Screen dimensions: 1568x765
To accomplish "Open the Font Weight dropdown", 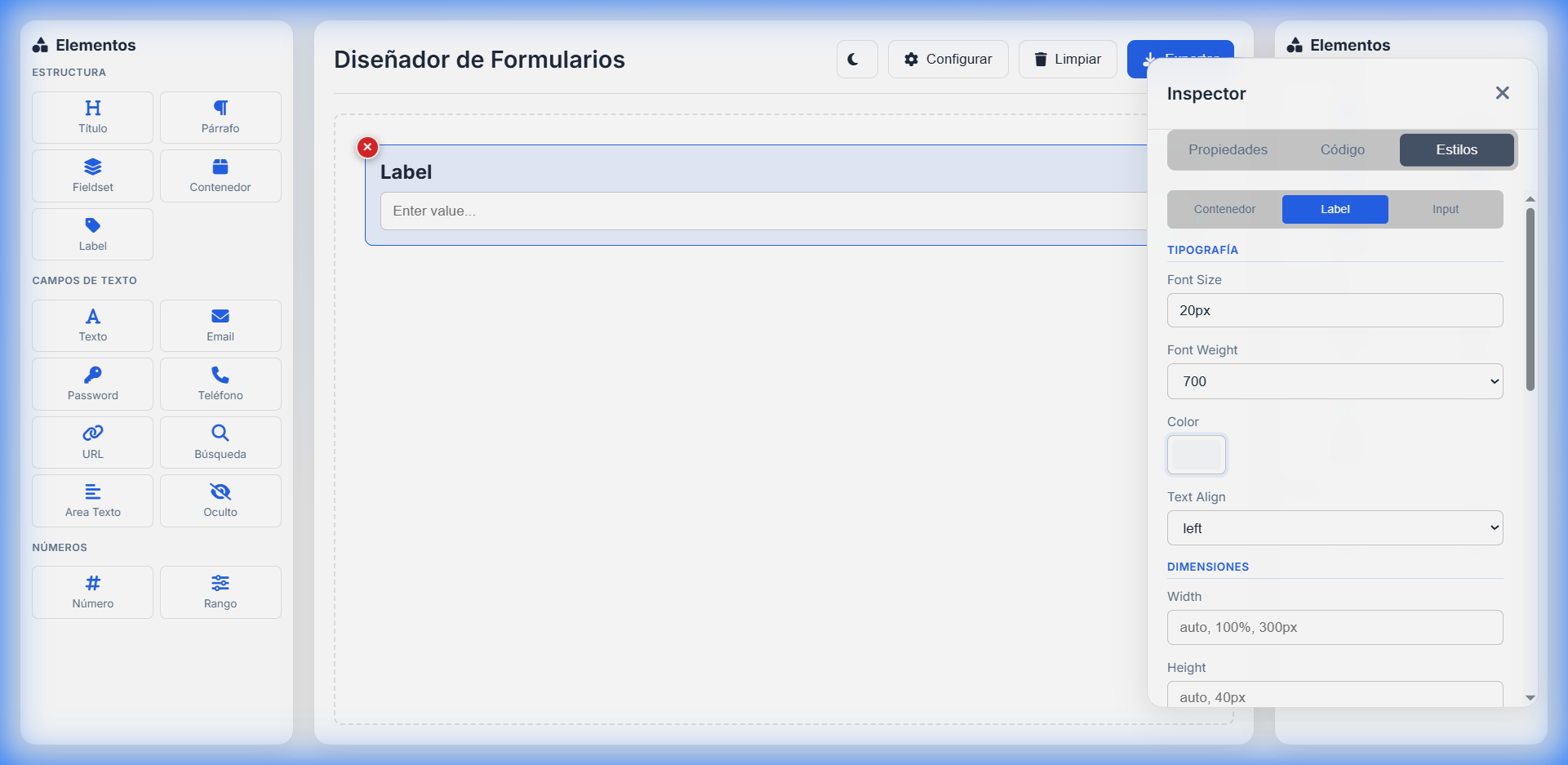I will [1335, 381].
